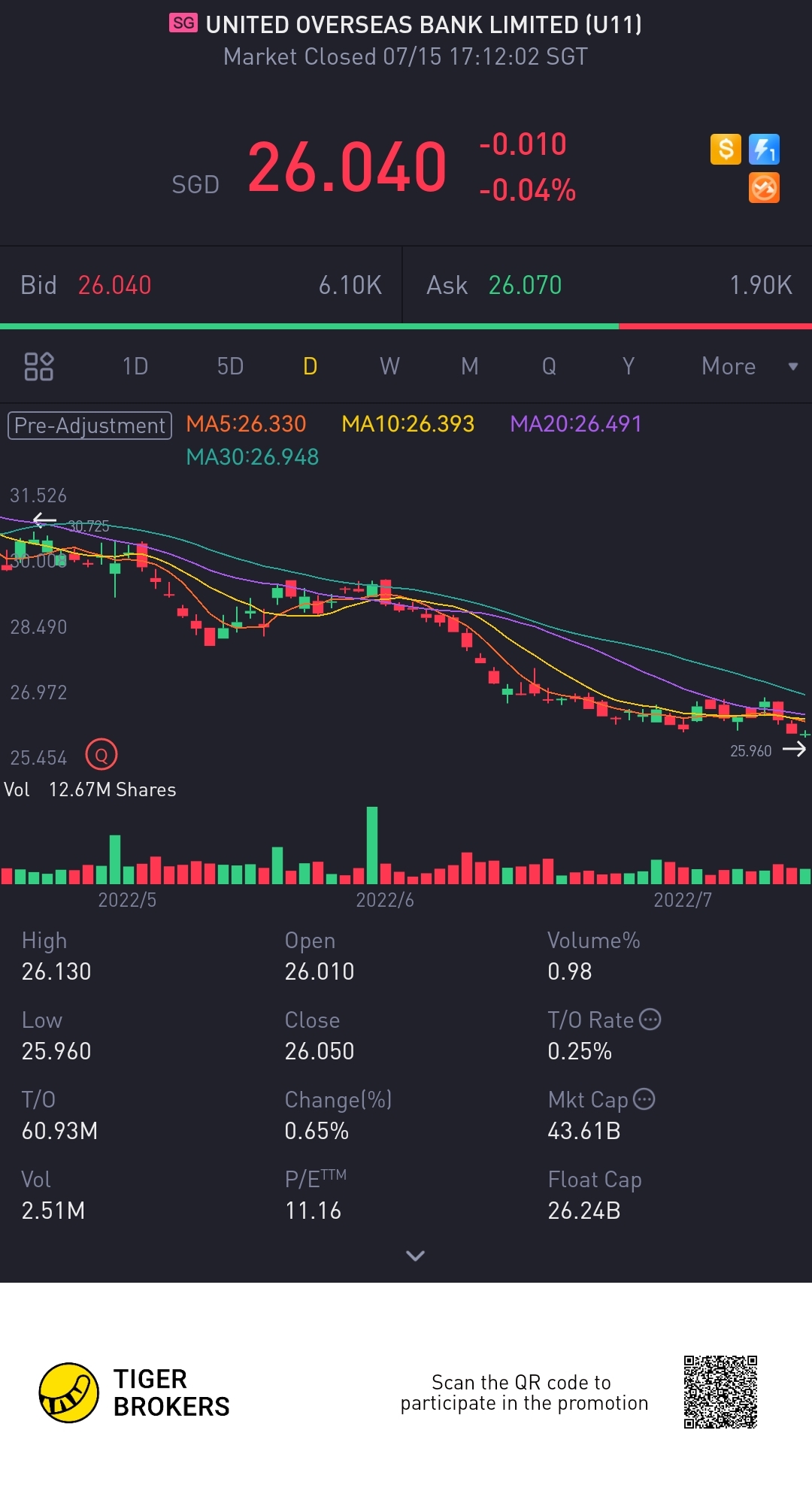Tap the Tiger Brokers logo

coord(135,1392)
